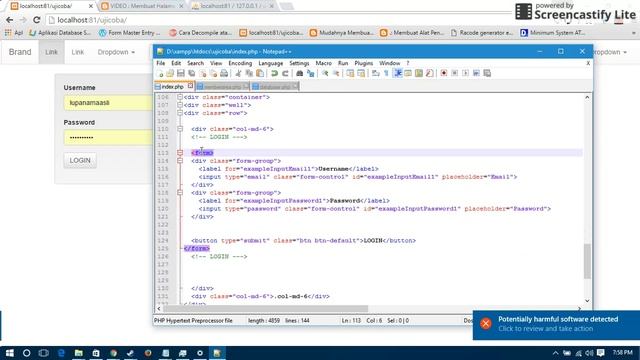This screenshot has height=360, width=640.
Task: Collapse fold marker on line 108 row div
Action: point(180,113)
